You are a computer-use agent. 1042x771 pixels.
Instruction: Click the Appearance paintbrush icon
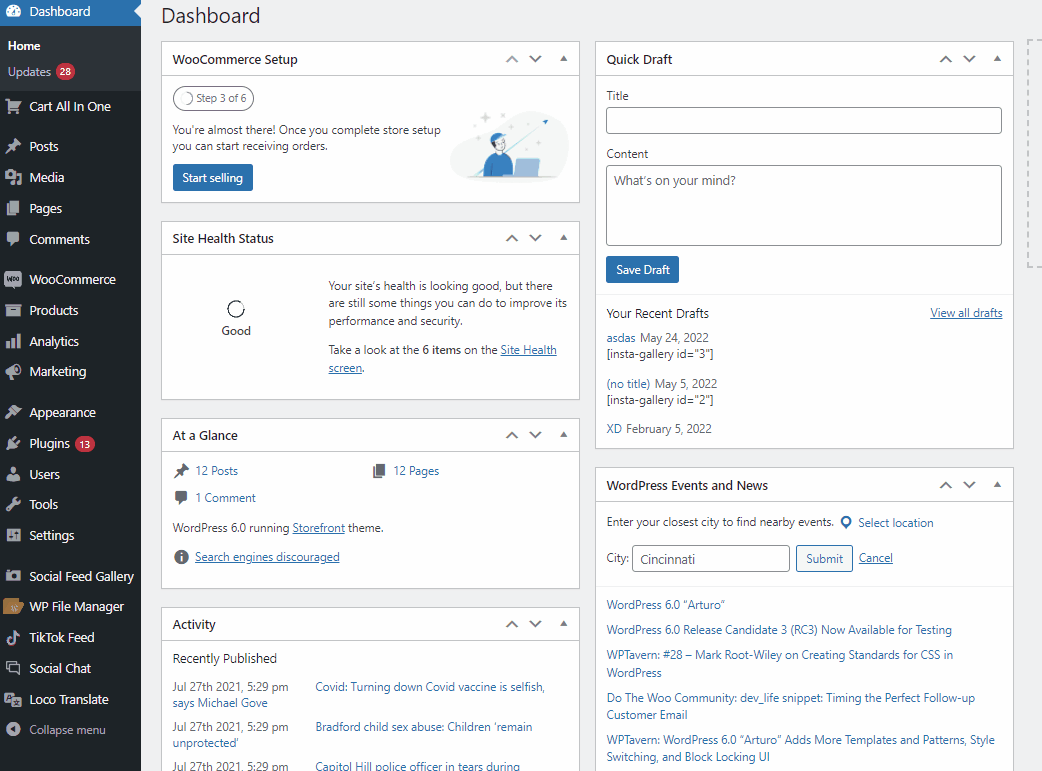13,412
